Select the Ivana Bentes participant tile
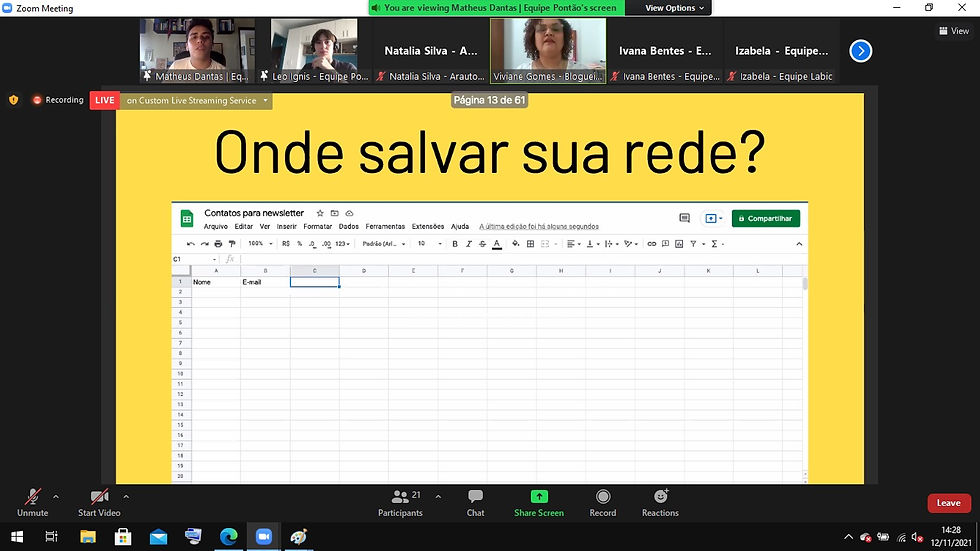This screenshot has width=980, height=551. tap(665, 51)
